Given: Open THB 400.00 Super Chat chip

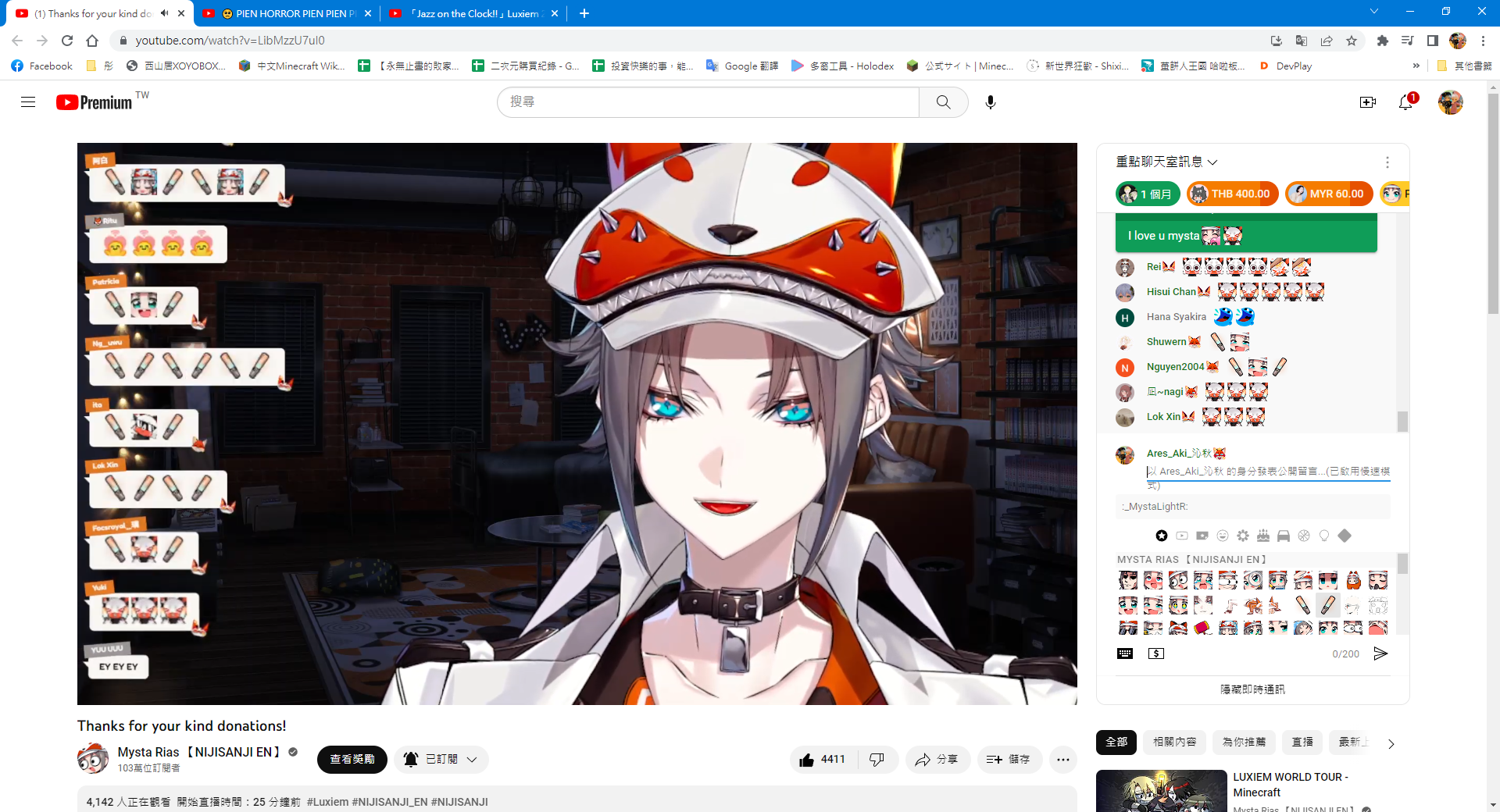Looking at the screenshot, I should (1232, 194).
